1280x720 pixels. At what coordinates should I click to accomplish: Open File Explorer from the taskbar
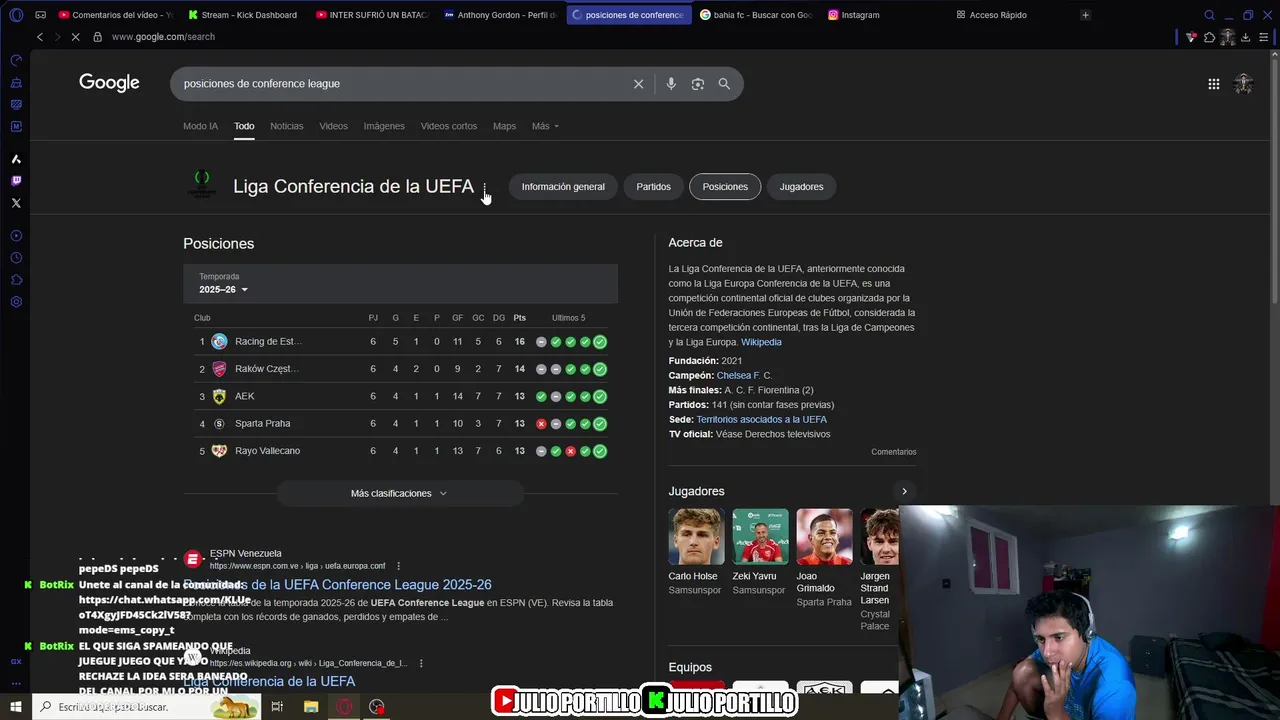point(311,707)
